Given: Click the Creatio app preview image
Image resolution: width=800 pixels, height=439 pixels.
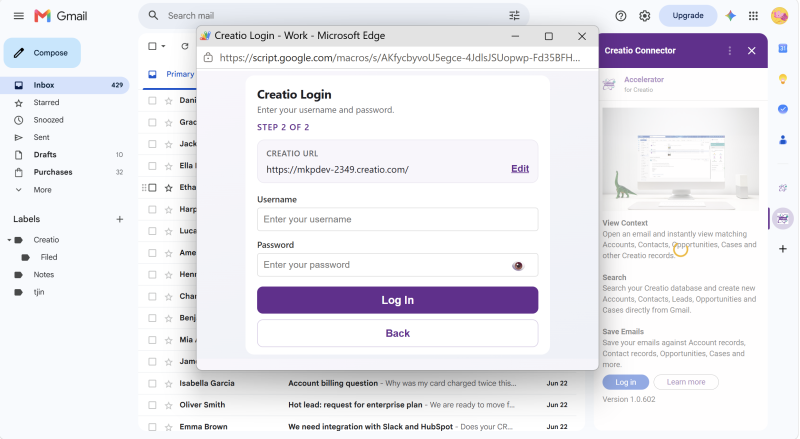Looking at the screenshot, I should tap(681, 159).
